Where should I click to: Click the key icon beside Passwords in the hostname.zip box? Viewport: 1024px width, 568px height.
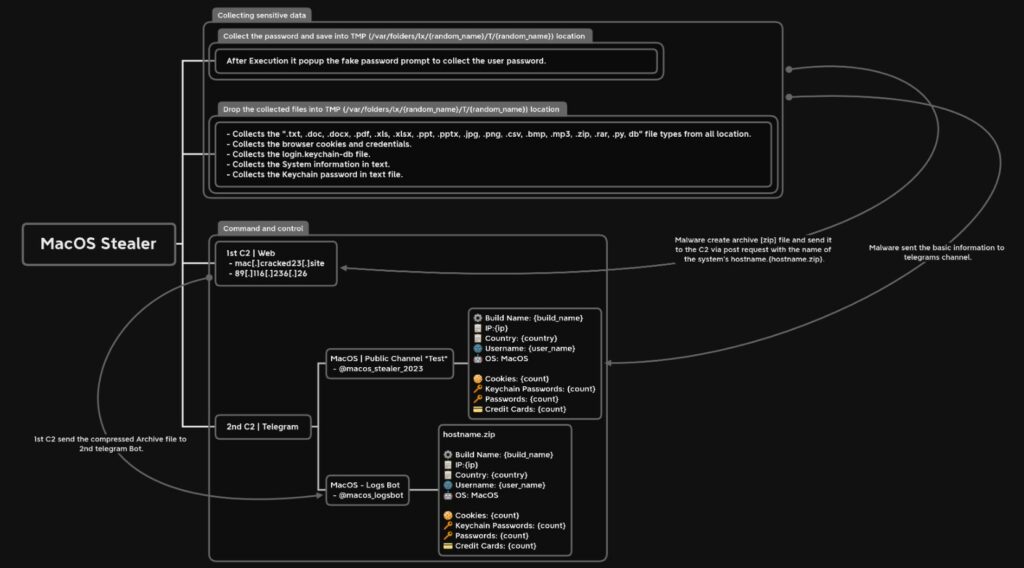(x=449, y=535)
